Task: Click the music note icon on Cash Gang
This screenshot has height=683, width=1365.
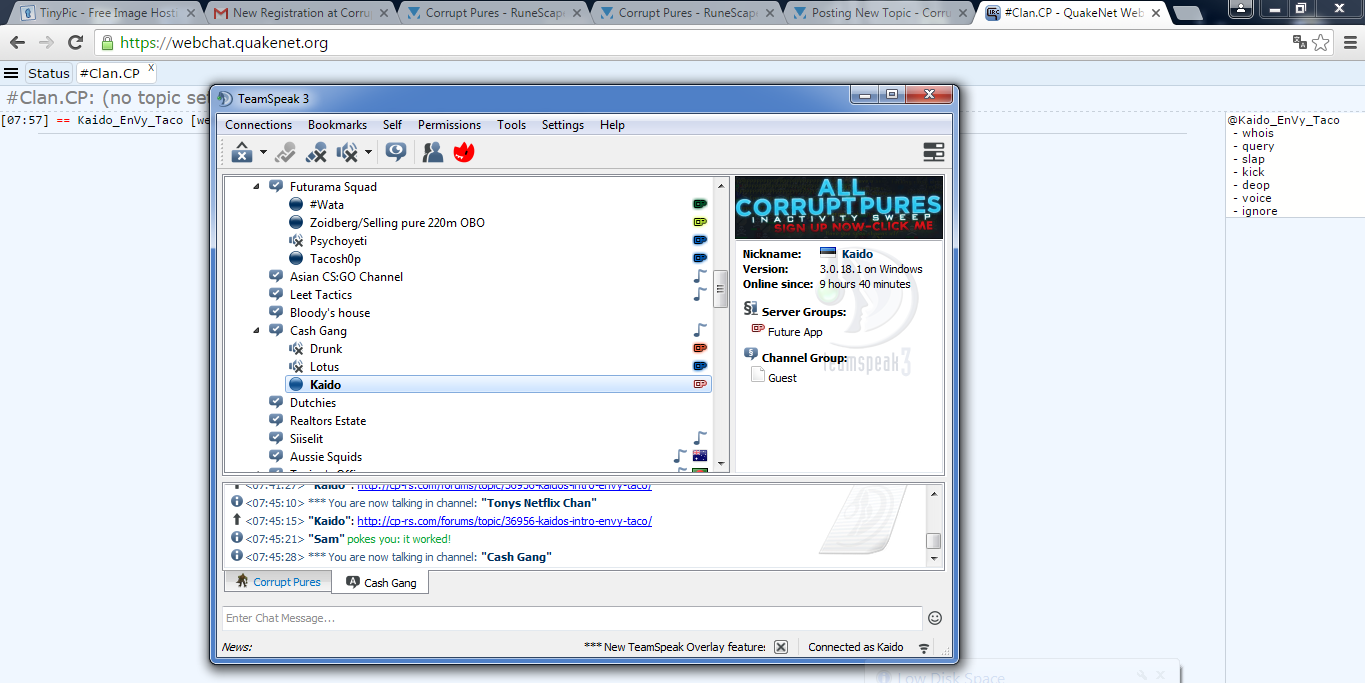Action: click(700, 330)
